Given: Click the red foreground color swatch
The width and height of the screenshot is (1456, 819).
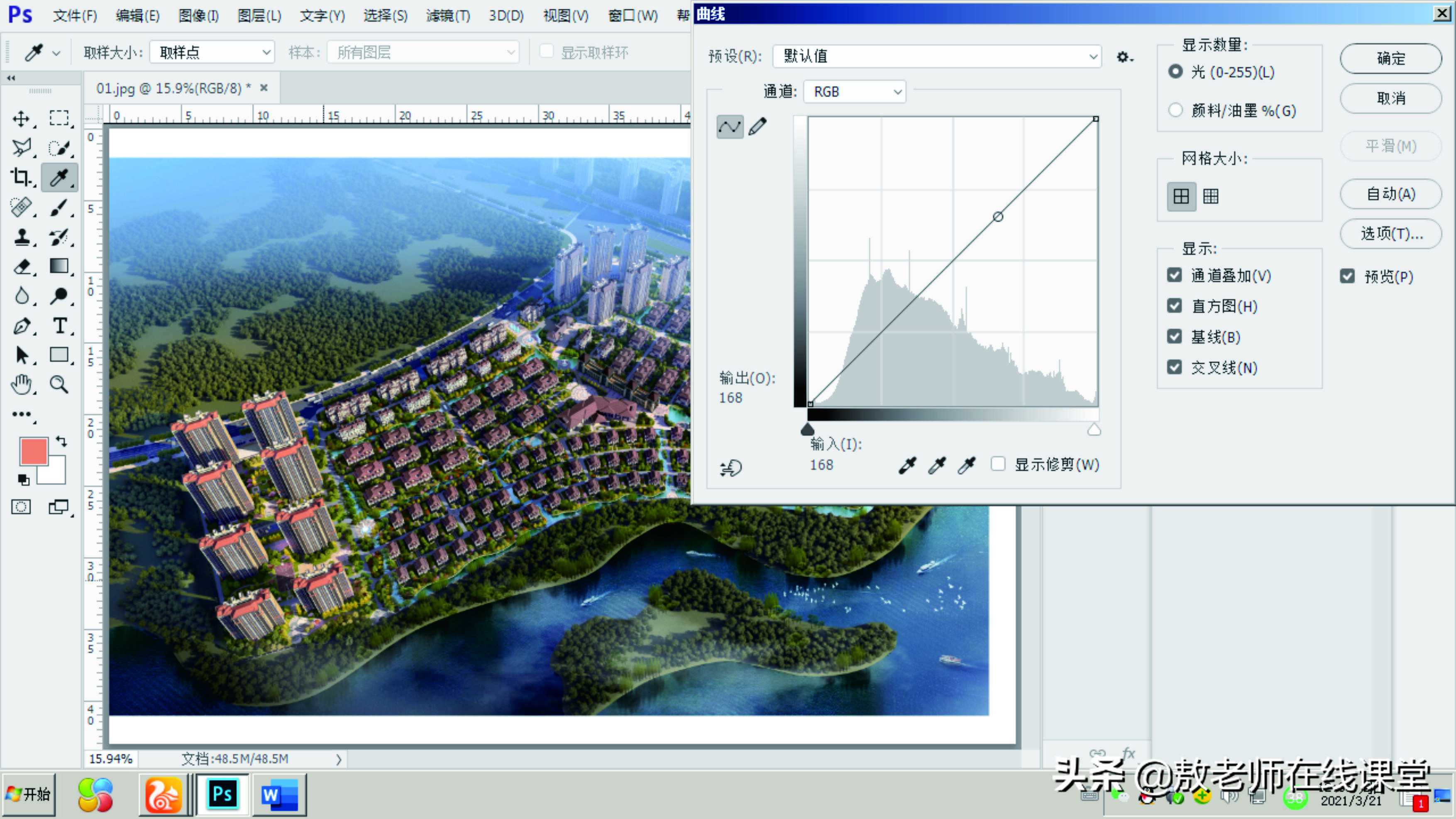Looking at the screenshot, I should click(x=33, y=450).
